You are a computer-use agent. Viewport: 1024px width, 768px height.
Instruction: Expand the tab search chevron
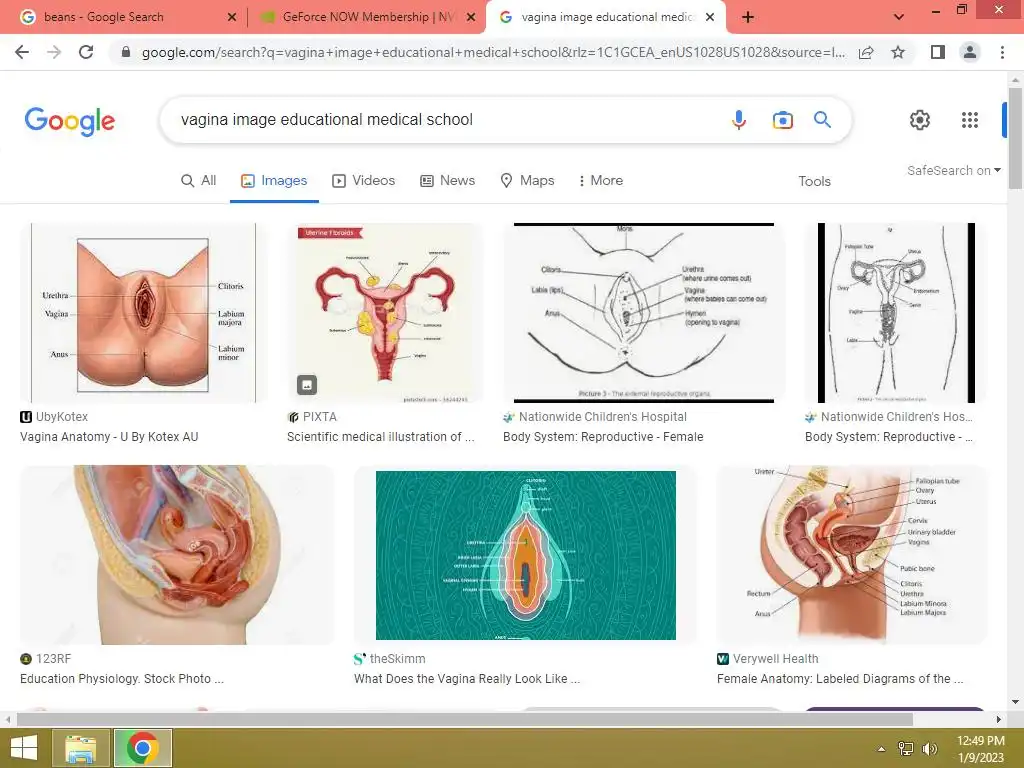[899, 17]
